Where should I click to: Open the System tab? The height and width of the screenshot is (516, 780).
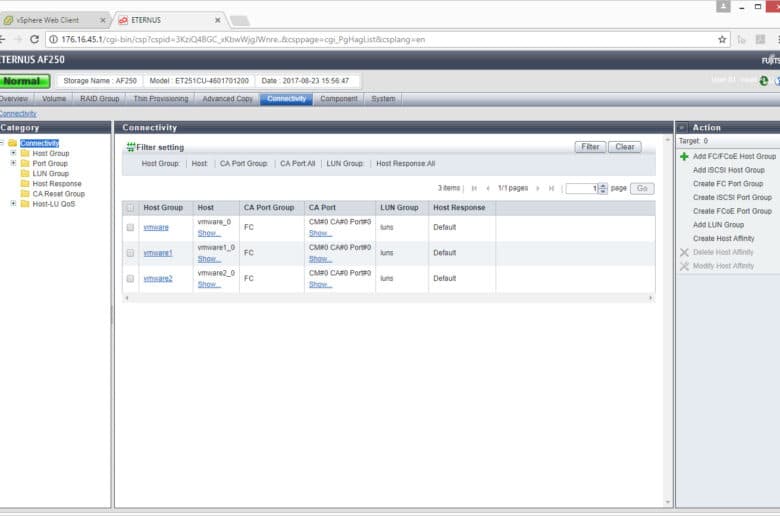(383, 99)
